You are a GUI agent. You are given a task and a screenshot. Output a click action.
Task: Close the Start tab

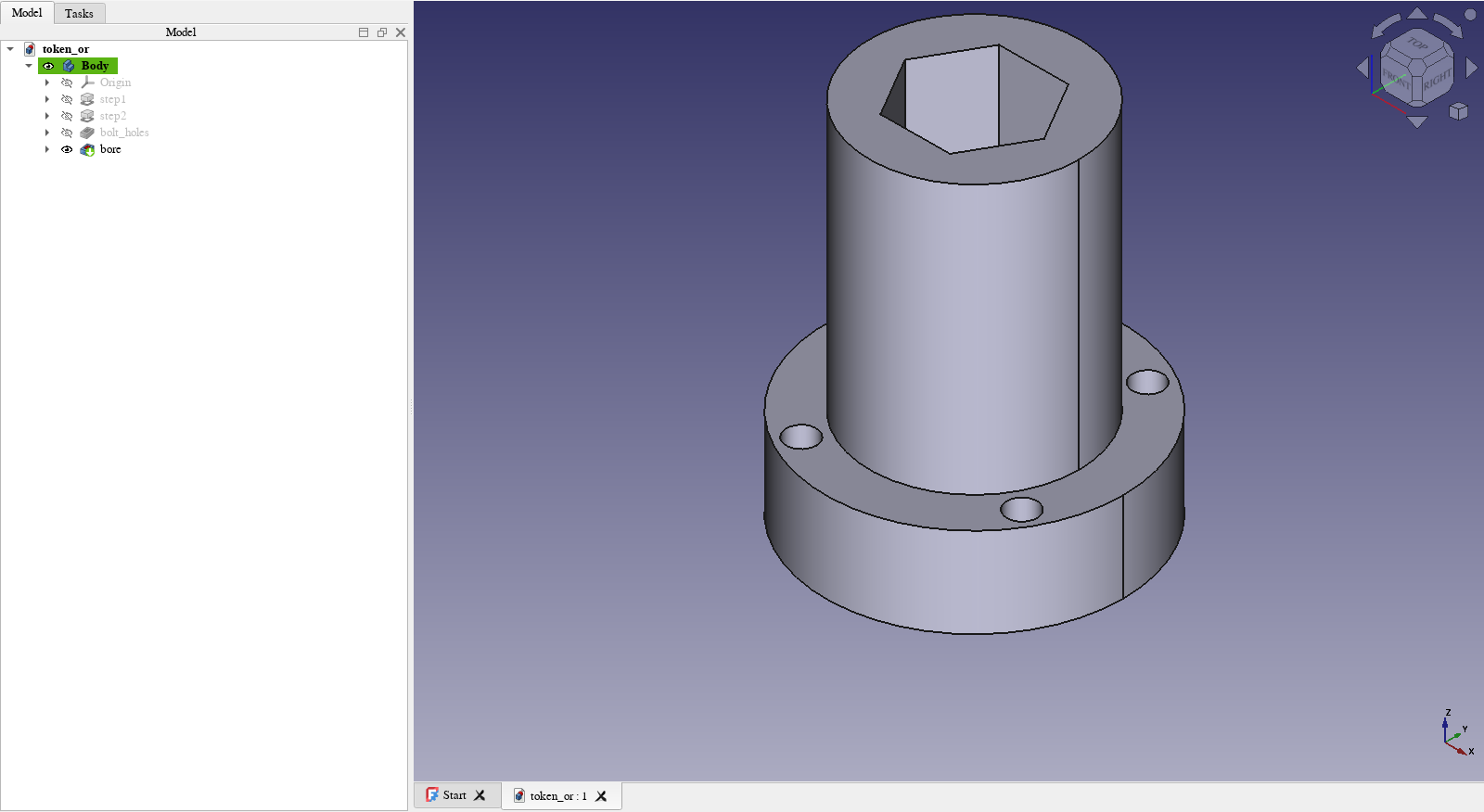pyautogui.click(x=480, y=795)
